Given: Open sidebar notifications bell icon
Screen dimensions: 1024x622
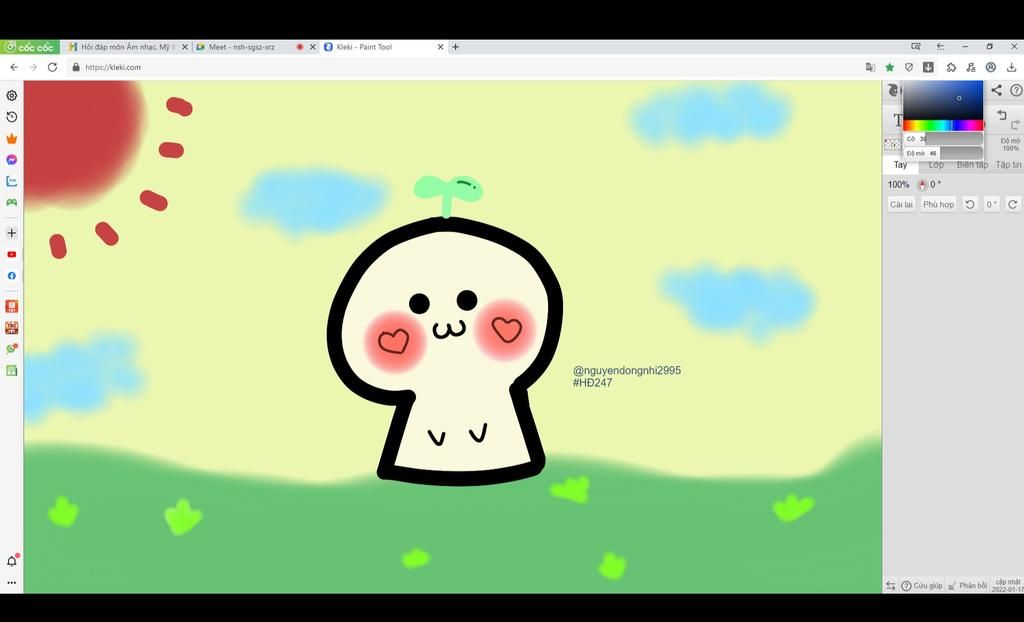Looking at the screenshot, I should pyautogui.click(x=12, y=561).
